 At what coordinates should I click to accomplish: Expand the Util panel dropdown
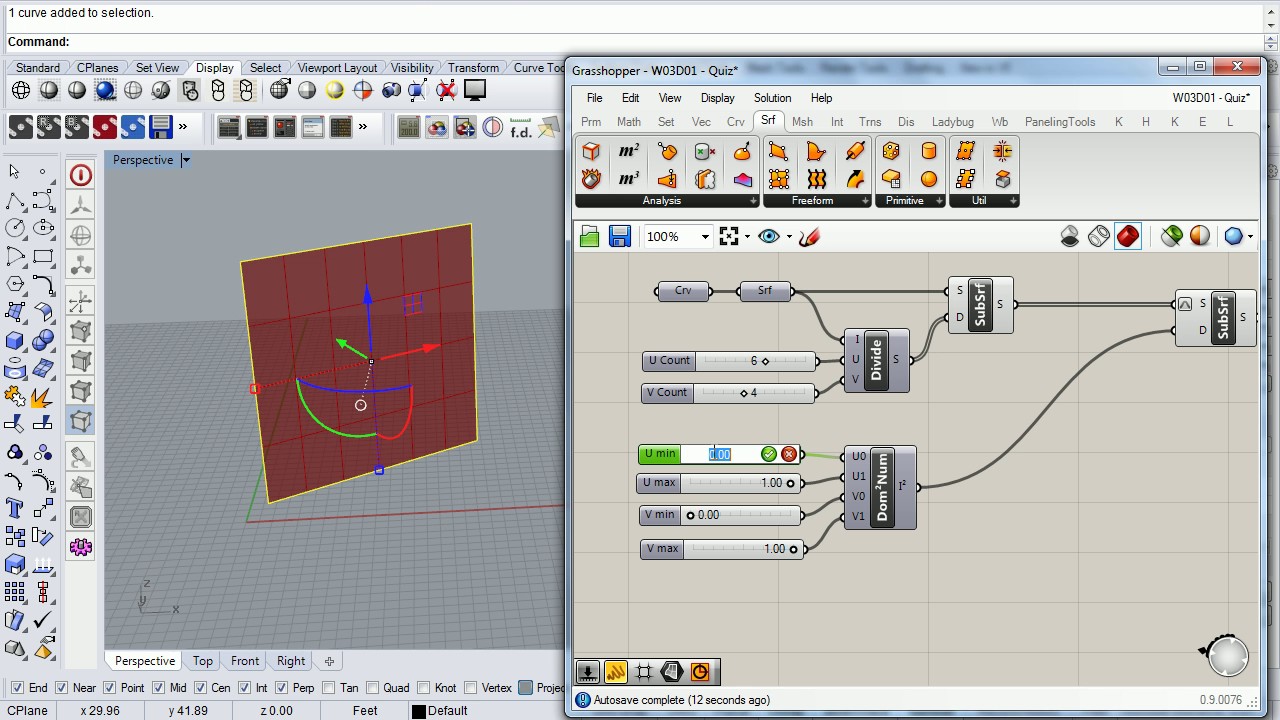pos(1013,201)
